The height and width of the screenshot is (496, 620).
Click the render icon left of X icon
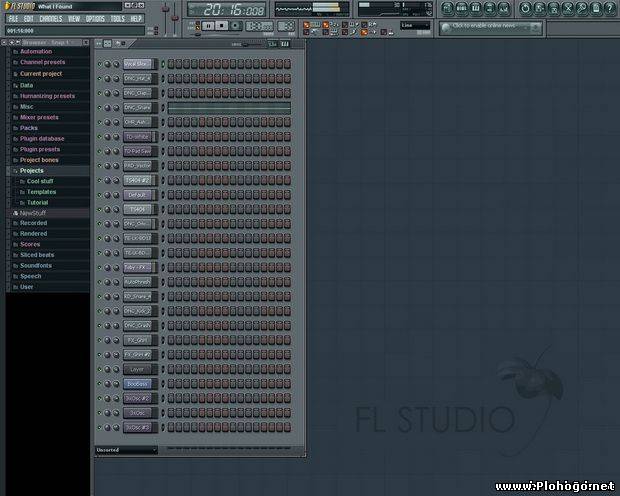pyautogui.click(x=554, y=8)
